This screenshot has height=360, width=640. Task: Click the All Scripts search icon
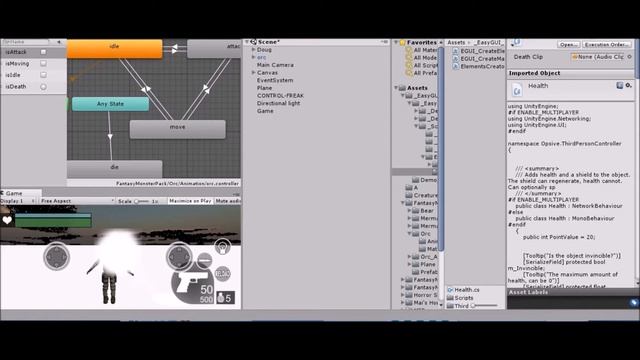tap(409, 65)
